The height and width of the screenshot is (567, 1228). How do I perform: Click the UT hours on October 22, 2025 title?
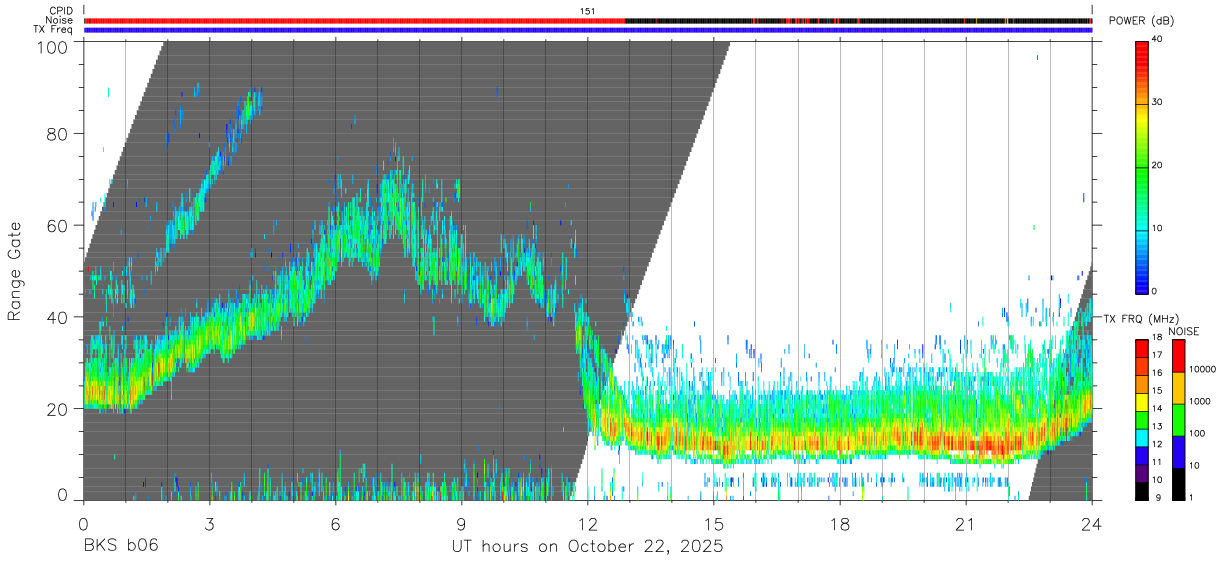587,547
